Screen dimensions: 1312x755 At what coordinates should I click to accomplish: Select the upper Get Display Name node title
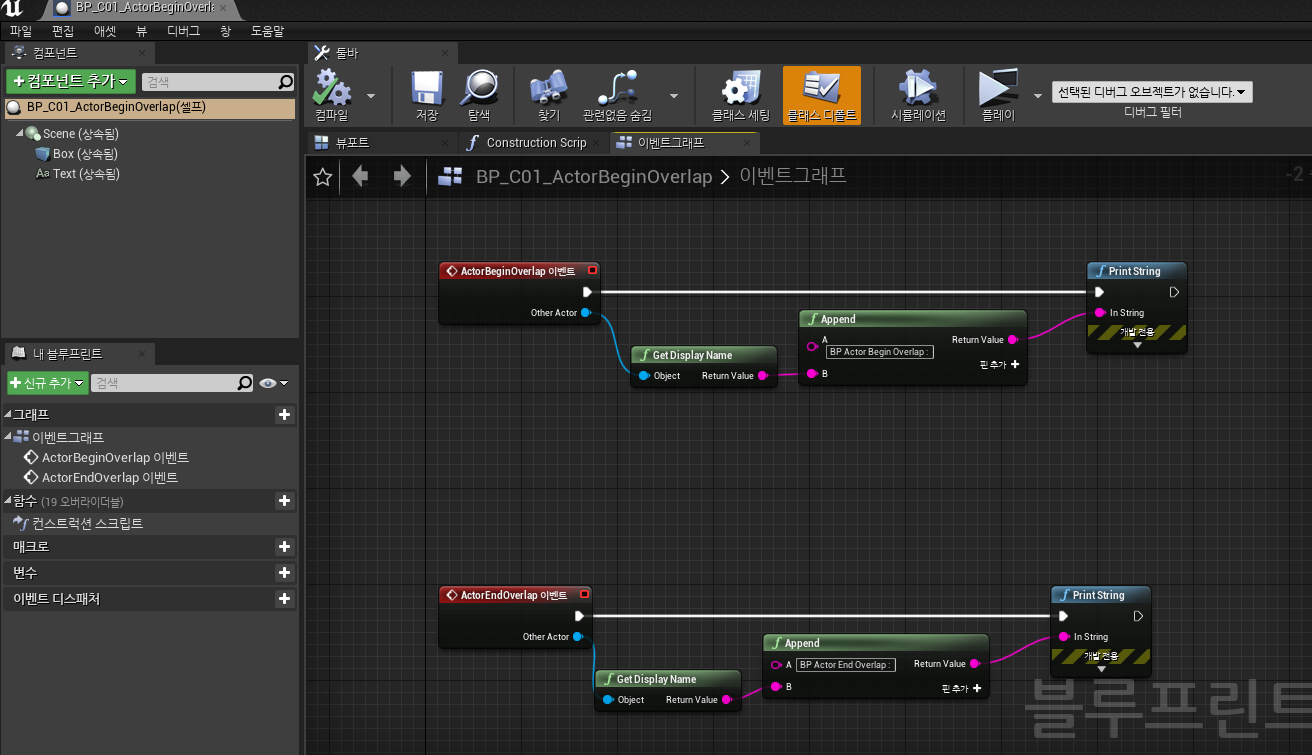click(x=692, y=355)
